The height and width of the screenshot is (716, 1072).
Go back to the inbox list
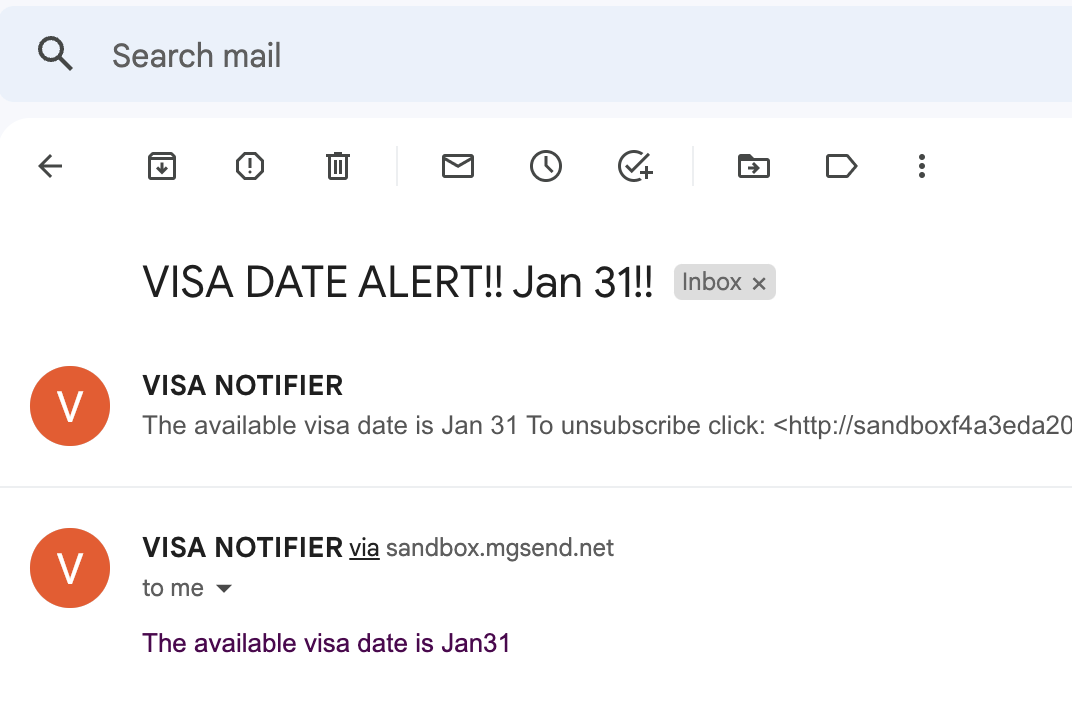[50, 166]
